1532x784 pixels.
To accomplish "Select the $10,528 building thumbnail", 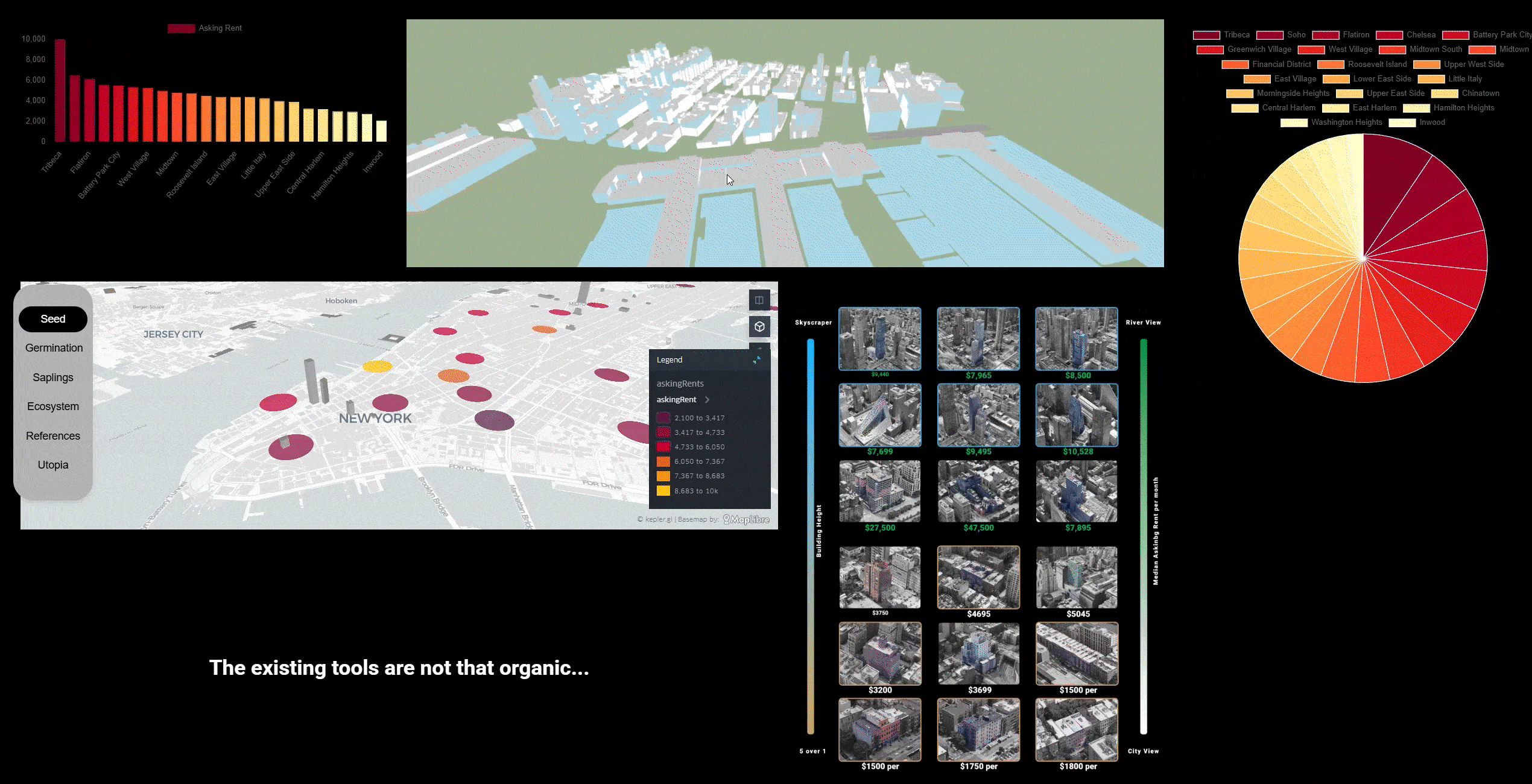I will (x=1076, y=415).
